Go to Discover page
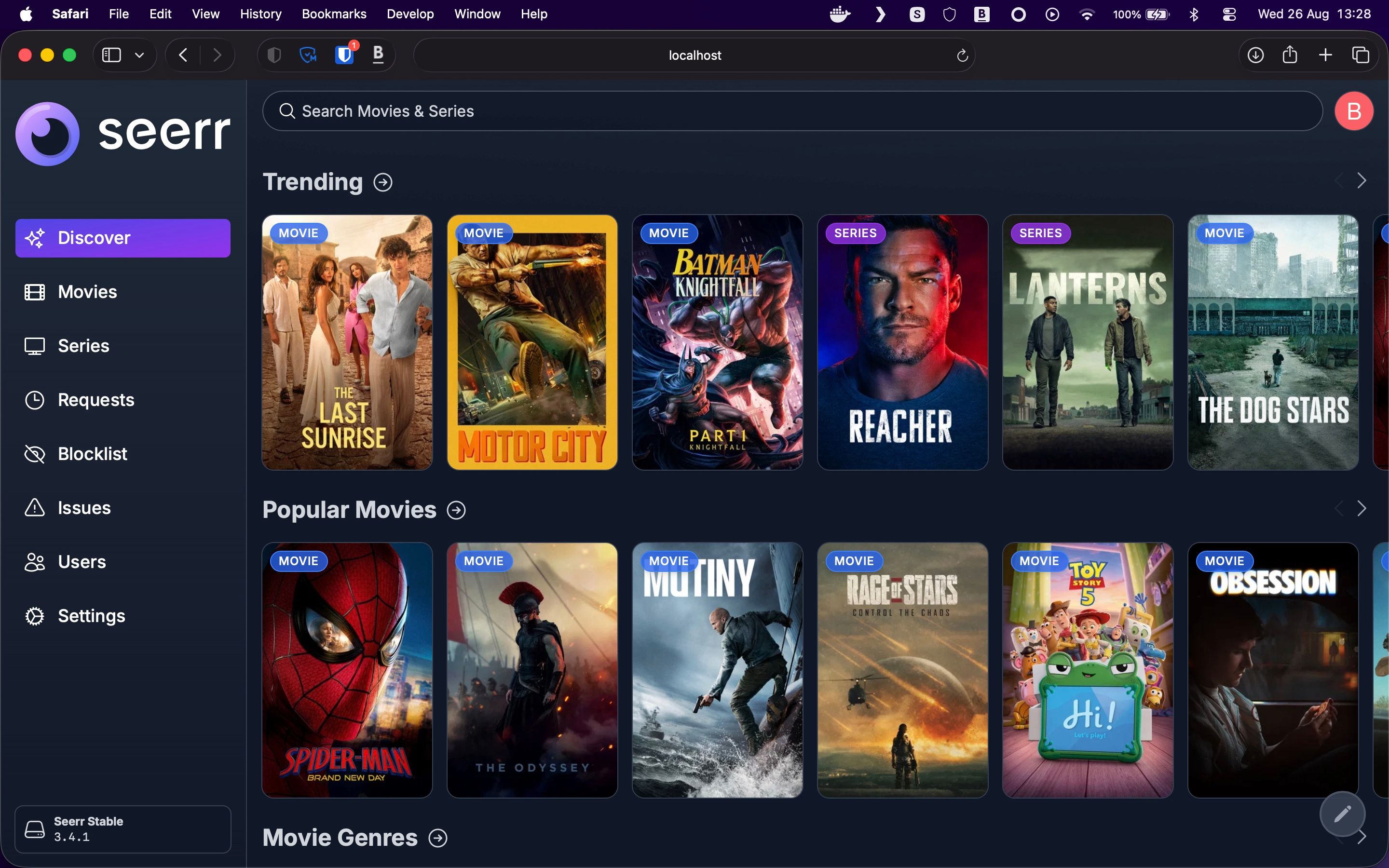Screen dimensions: 1389x868 pos(123,238)
